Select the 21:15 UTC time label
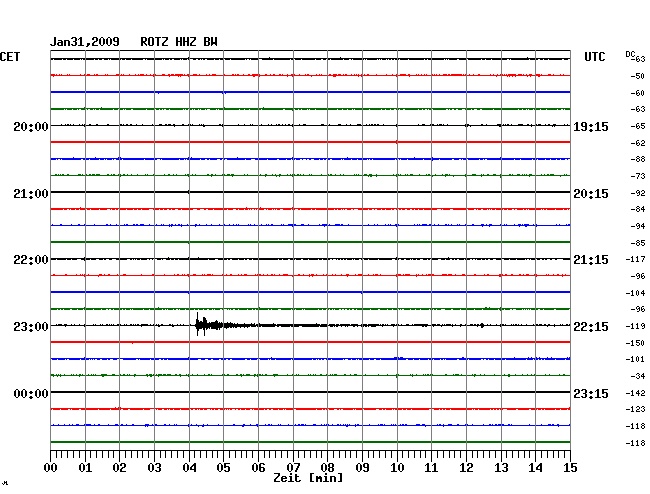This screenshot has width=650, height=494. pyautogui.click(x=591, y=260)
